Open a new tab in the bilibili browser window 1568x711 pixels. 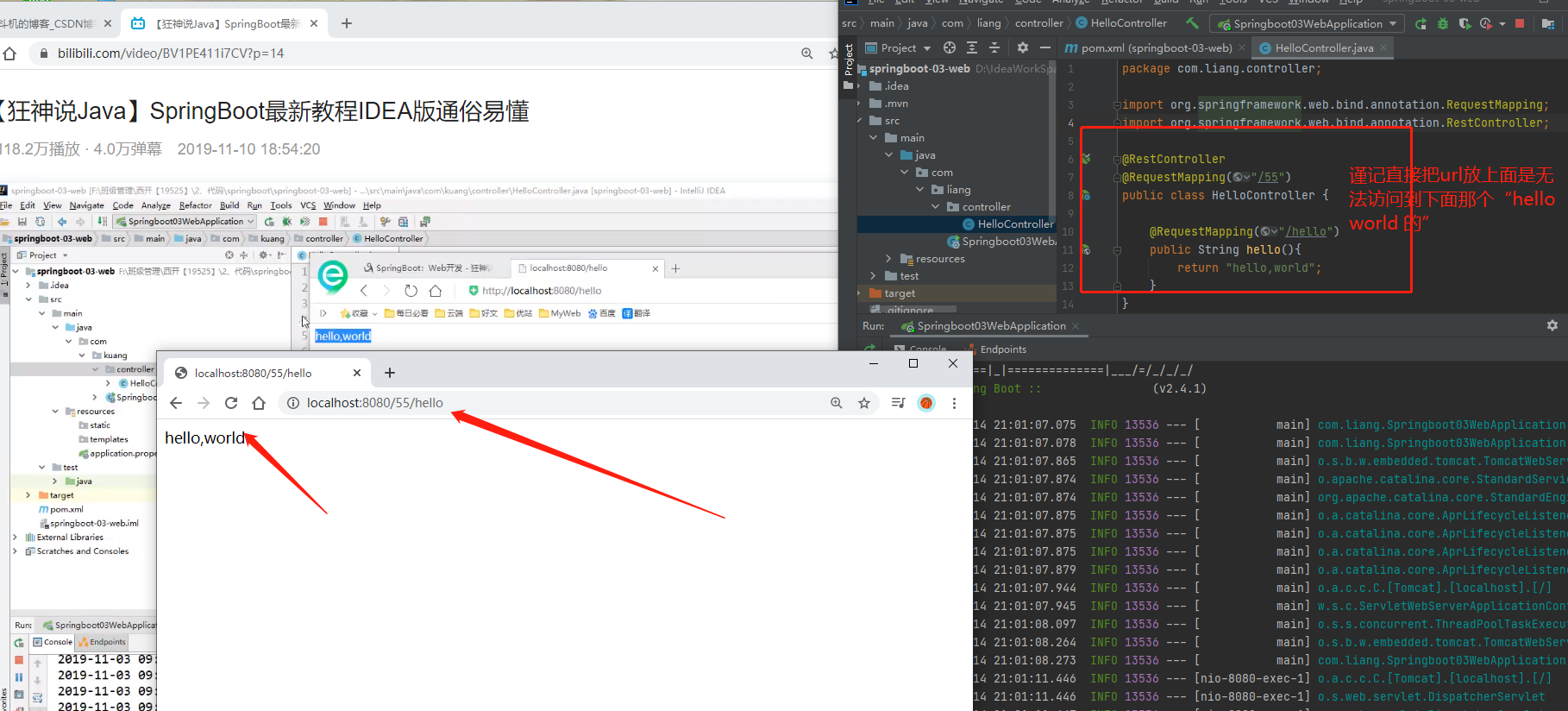click(347, 23)
